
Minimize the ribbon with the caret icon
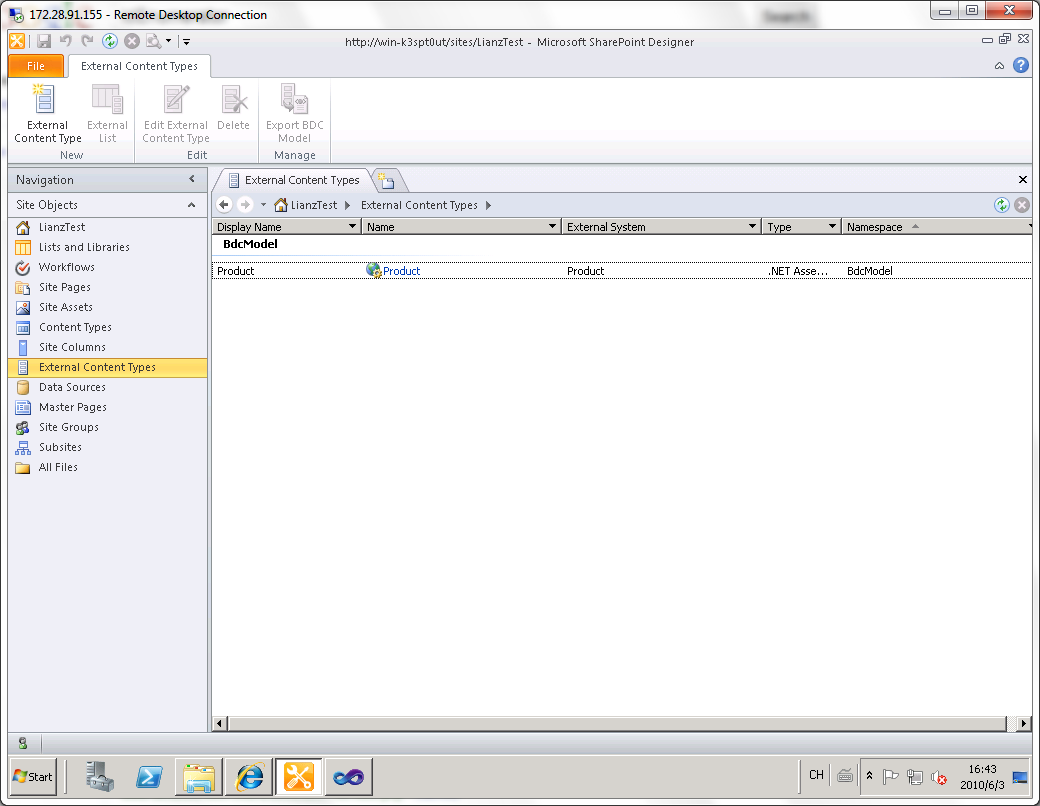999,66
